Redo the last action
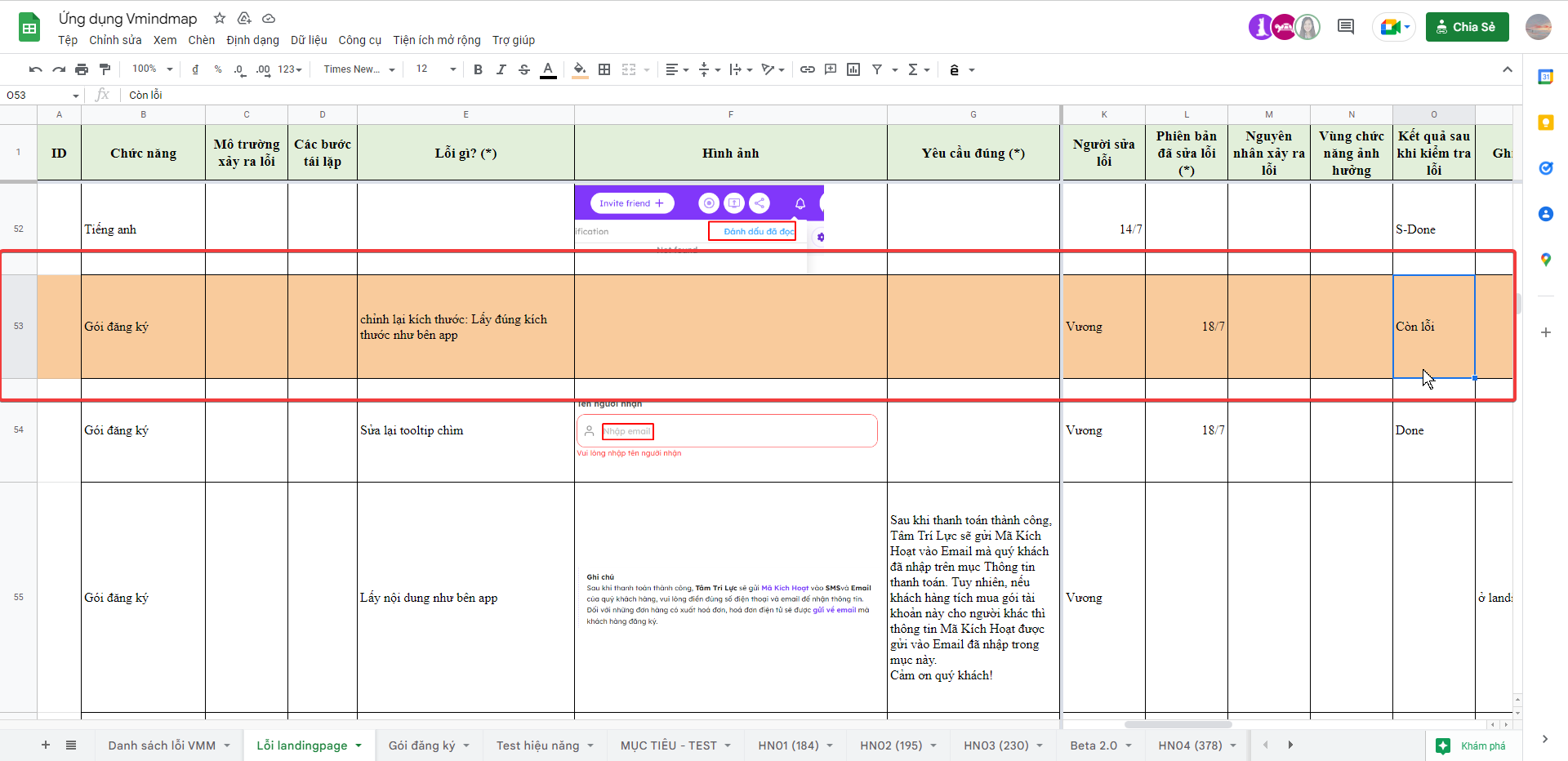This screenshot has height=761, width=1568. point(59,69)
